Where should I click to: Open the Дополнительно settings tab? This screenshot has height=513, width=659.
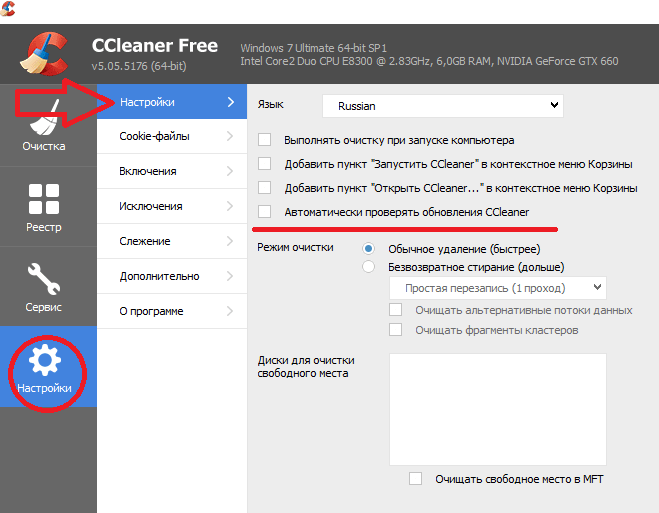(172, 276)
